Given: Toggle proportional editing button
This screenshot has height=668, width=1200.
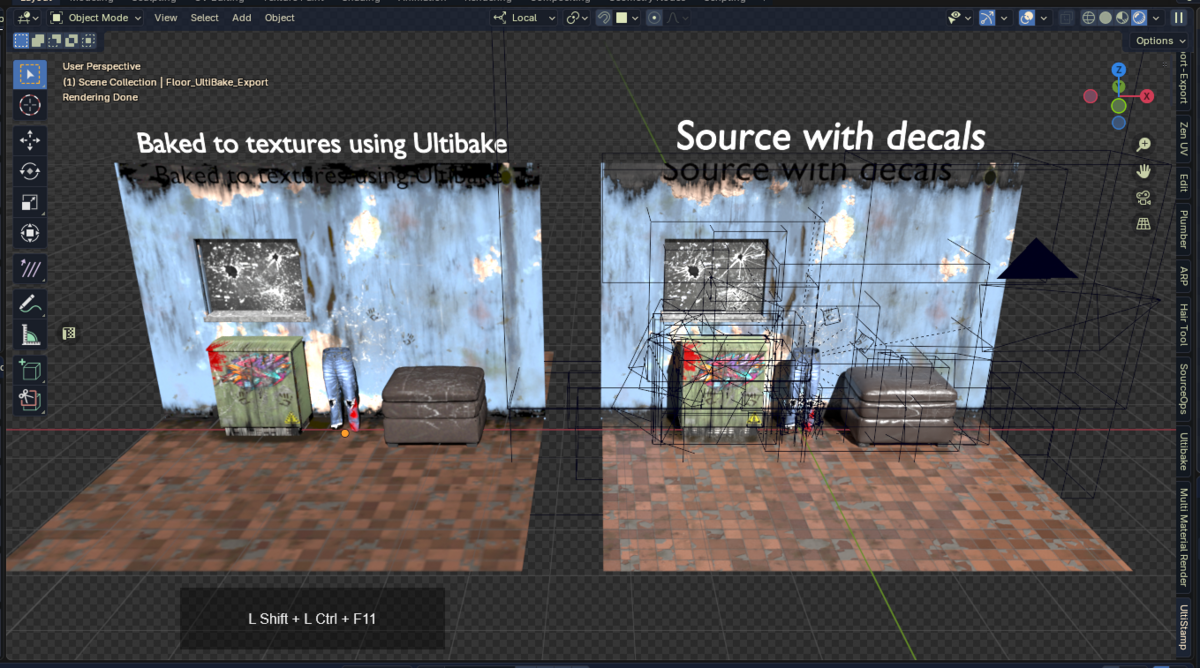Looking at the screenshot, I should point(653,17).
